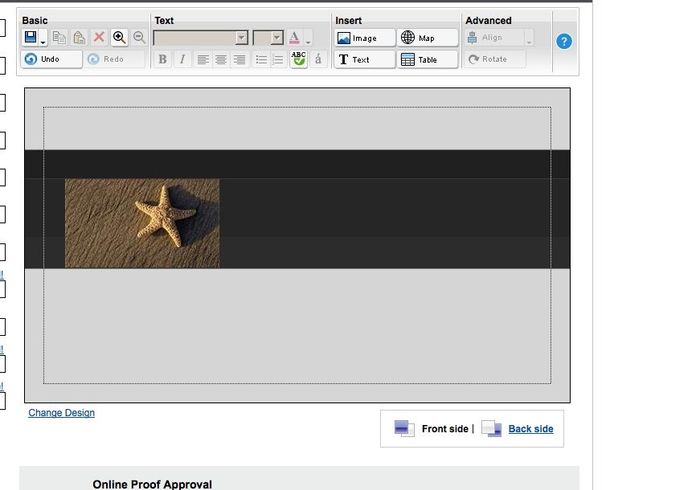Select the starfish image on the canvas
The width and height of the screenshot is (700, 490).
click(142, 223)
